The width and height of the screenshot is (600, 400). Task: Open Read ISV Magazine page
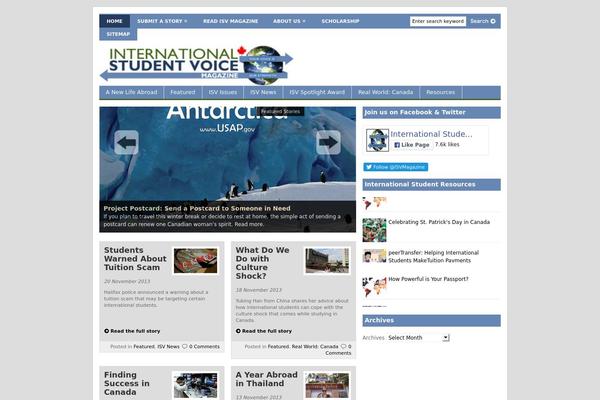(230, 21)
